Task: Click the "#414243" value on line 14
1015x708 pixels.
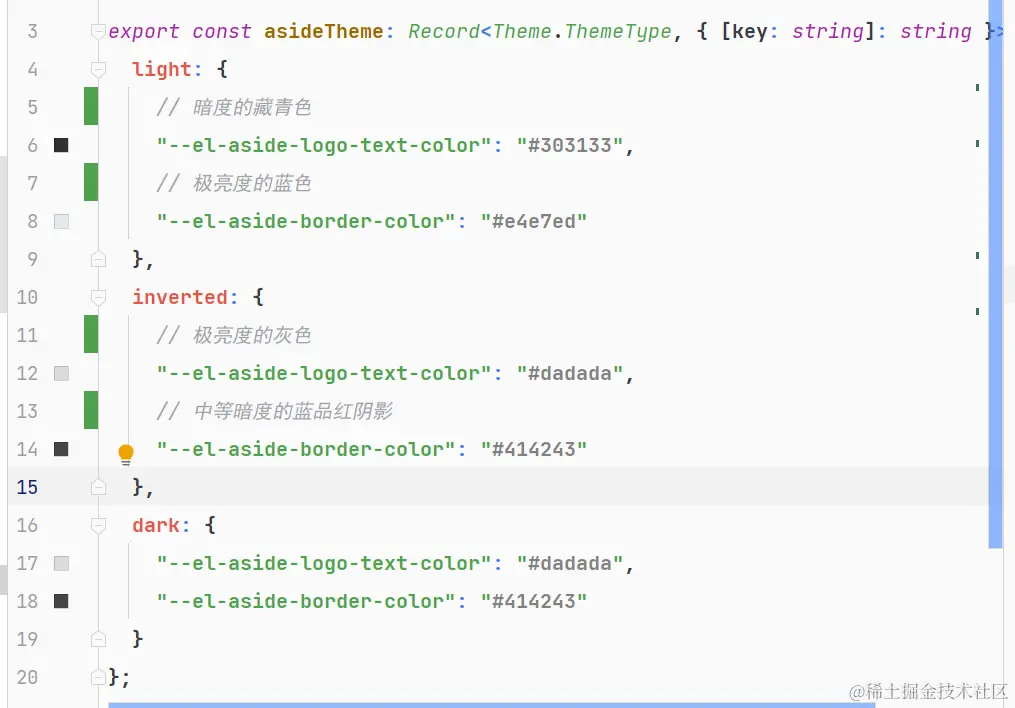Action: tap(533, 449)
